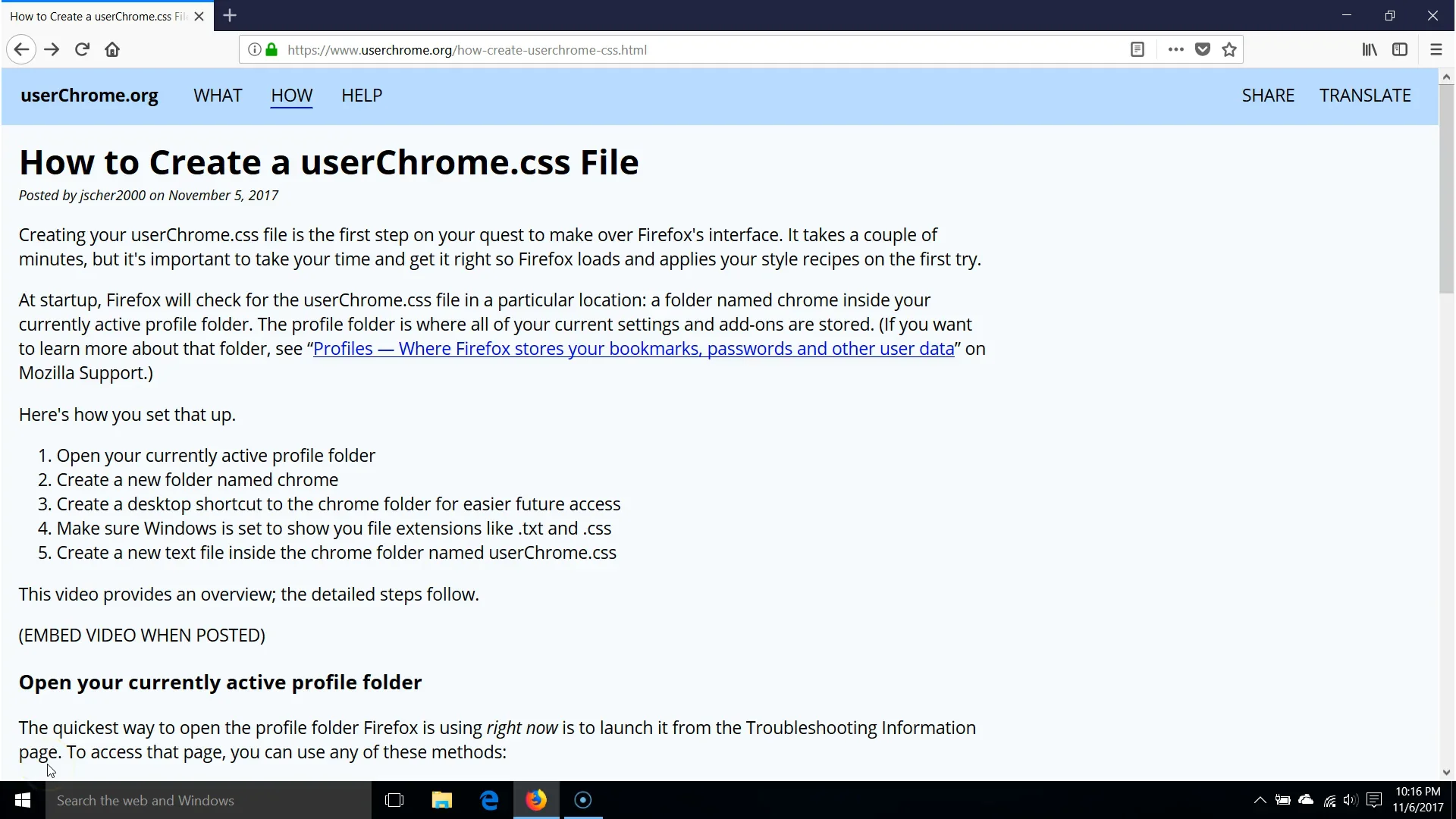
Task: Reload the current page
Action: point(82,50)
